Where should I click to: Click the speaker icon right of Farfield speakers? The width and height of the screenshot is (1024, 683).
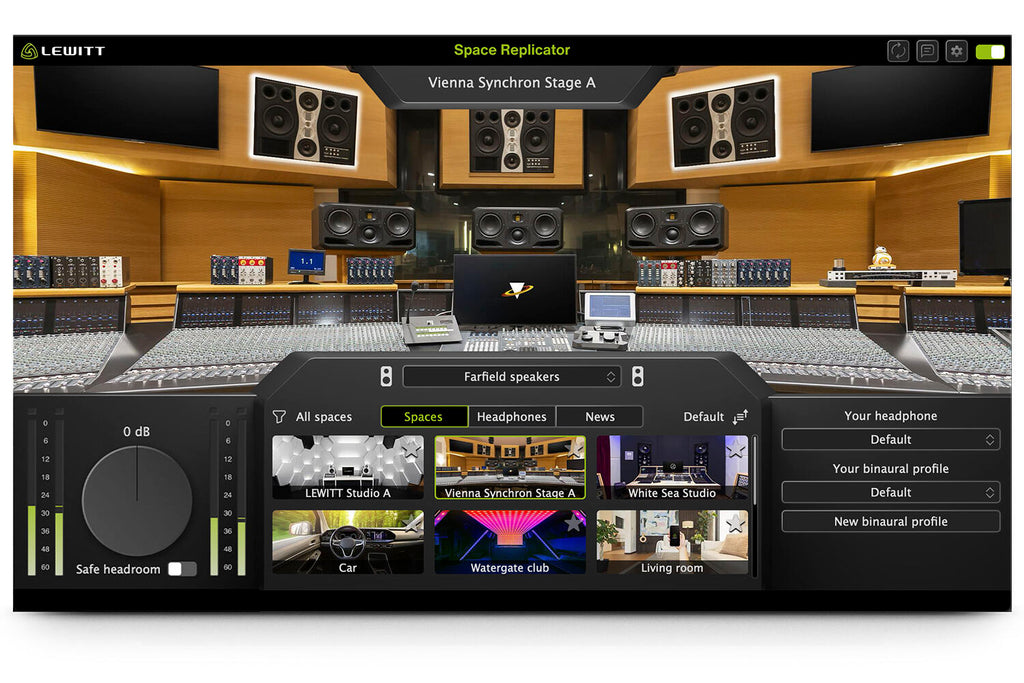point(637,377)
